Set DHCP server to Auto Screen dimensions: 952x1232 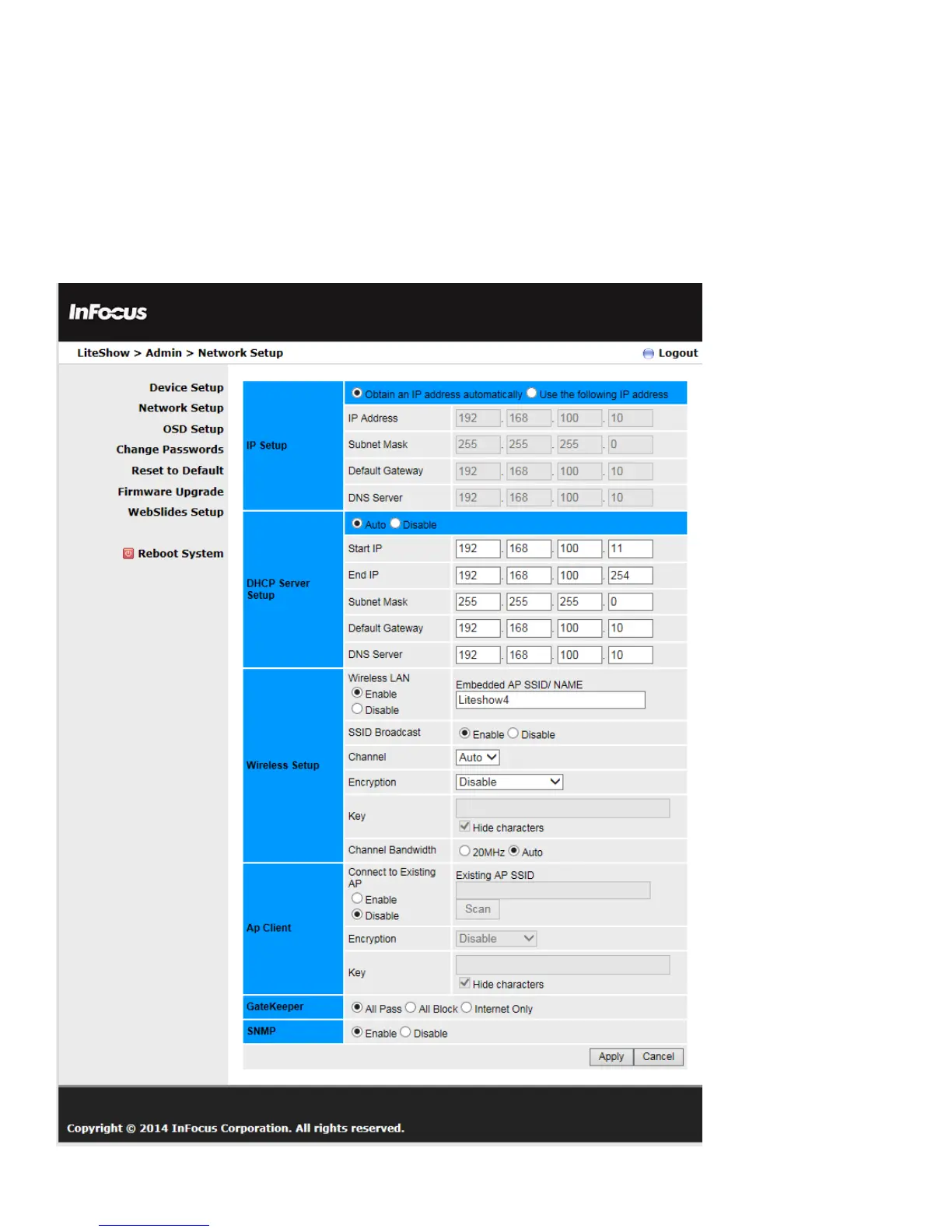(x=357, y=523)
